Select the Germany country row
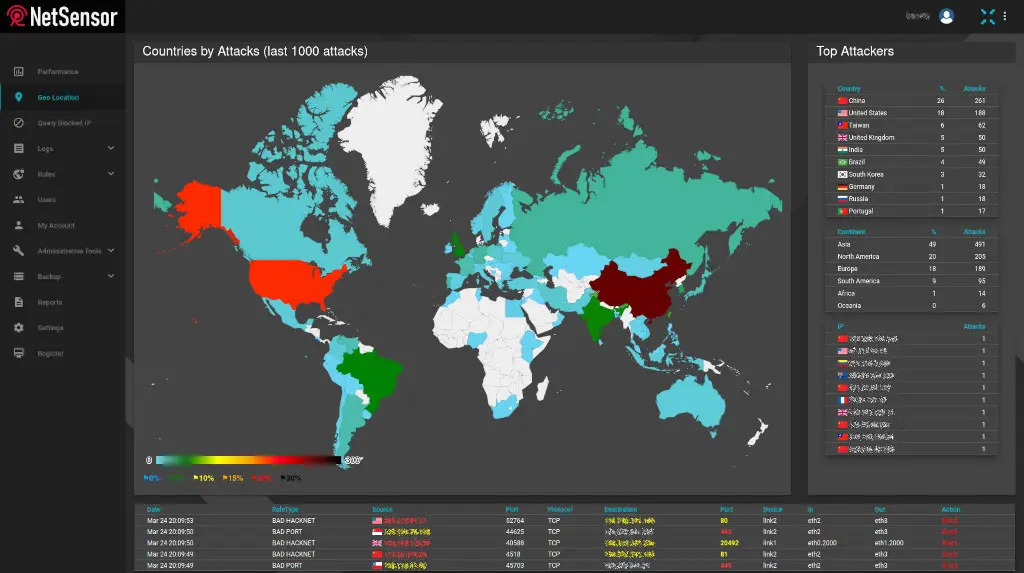Screen dimensions: 1024x573 tap(911, 187)
